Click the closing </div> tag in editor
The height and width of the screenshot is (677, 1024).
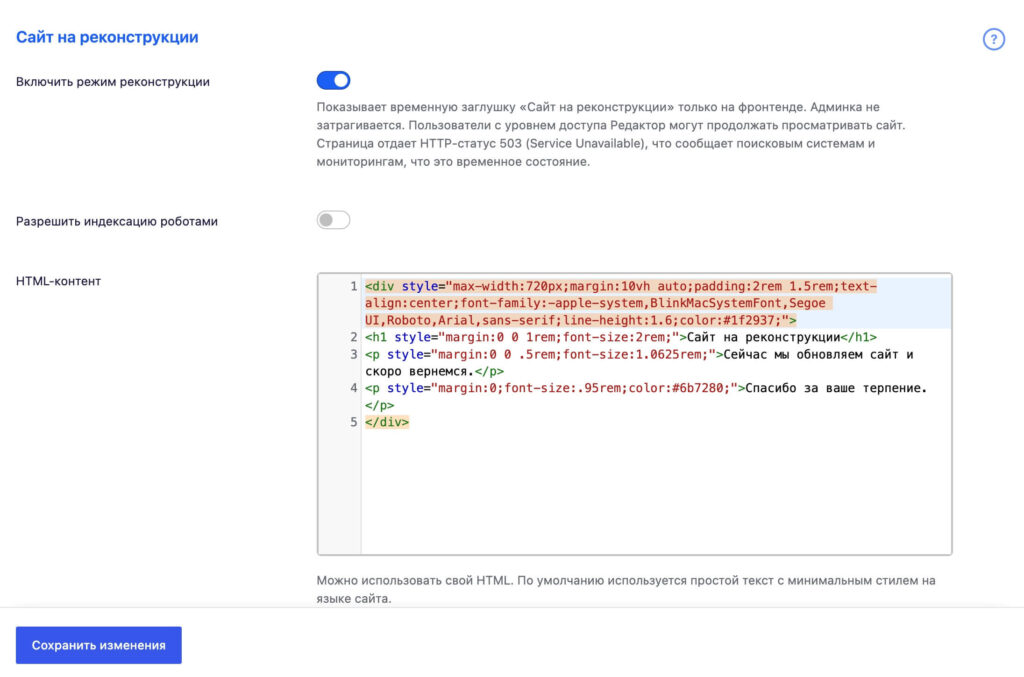387,422
